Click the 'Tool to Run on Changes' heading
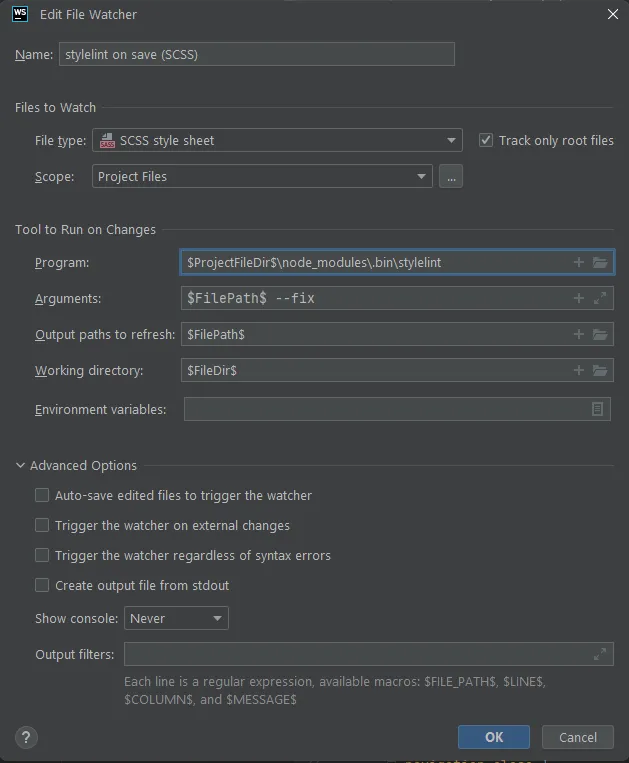 (x=85, y=230)
